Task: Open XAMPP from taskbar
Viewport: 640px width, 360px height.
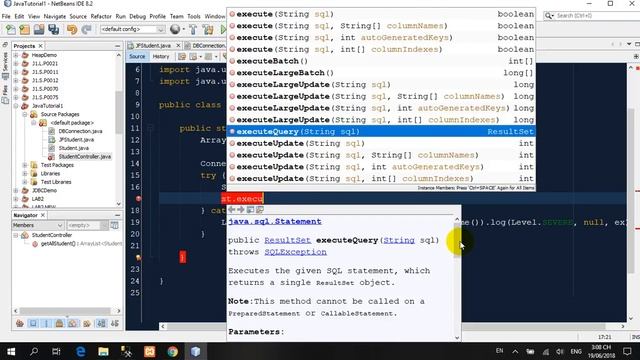Action: pos(149,351)
